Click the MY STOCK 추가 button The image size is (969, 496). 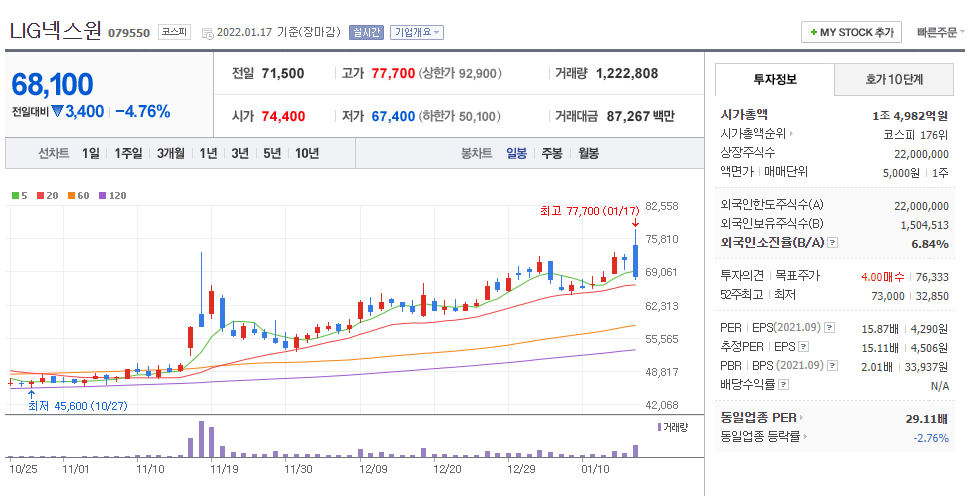851,32
